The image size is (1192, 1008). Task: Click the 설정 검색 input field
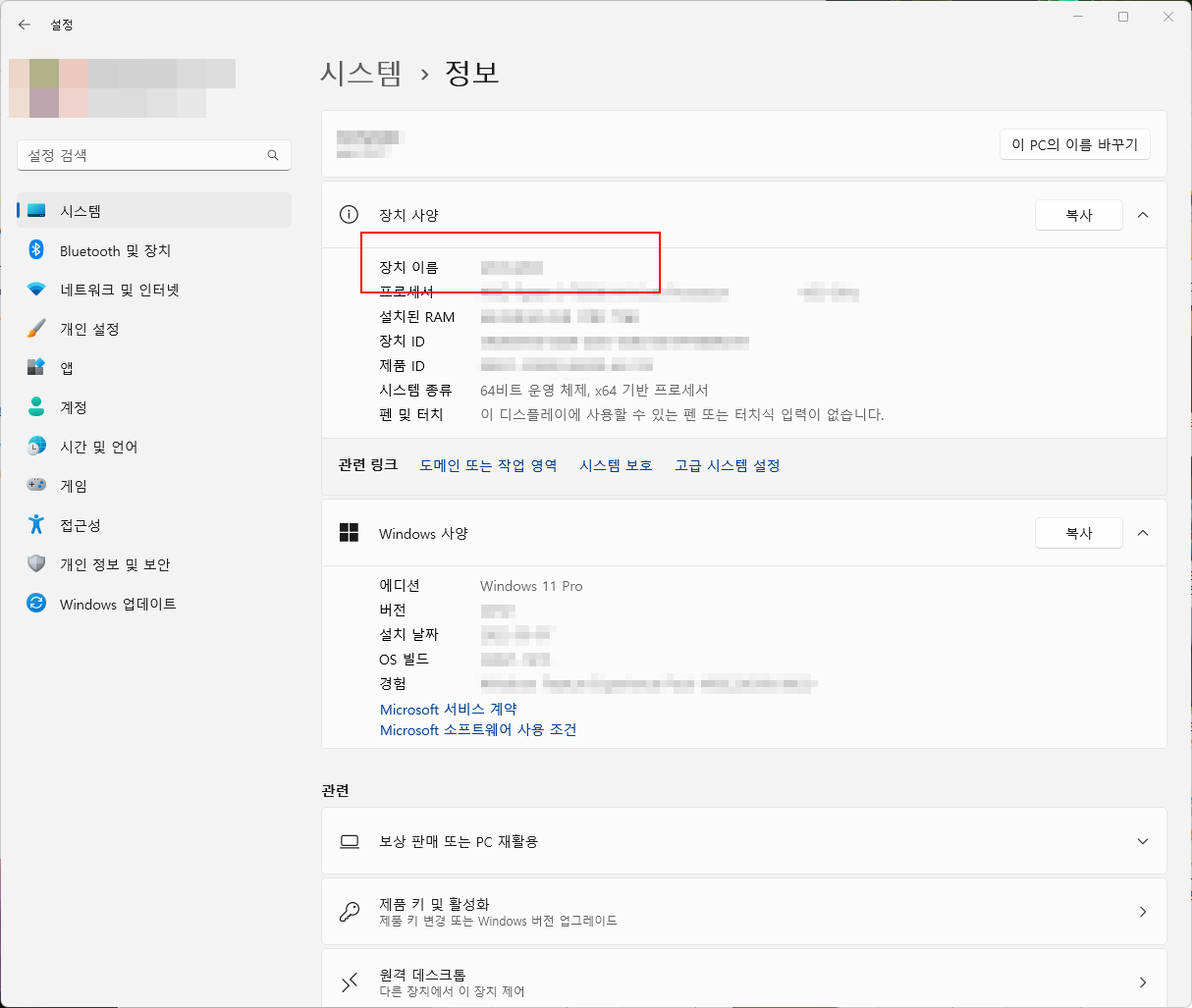tap(154, 155)
